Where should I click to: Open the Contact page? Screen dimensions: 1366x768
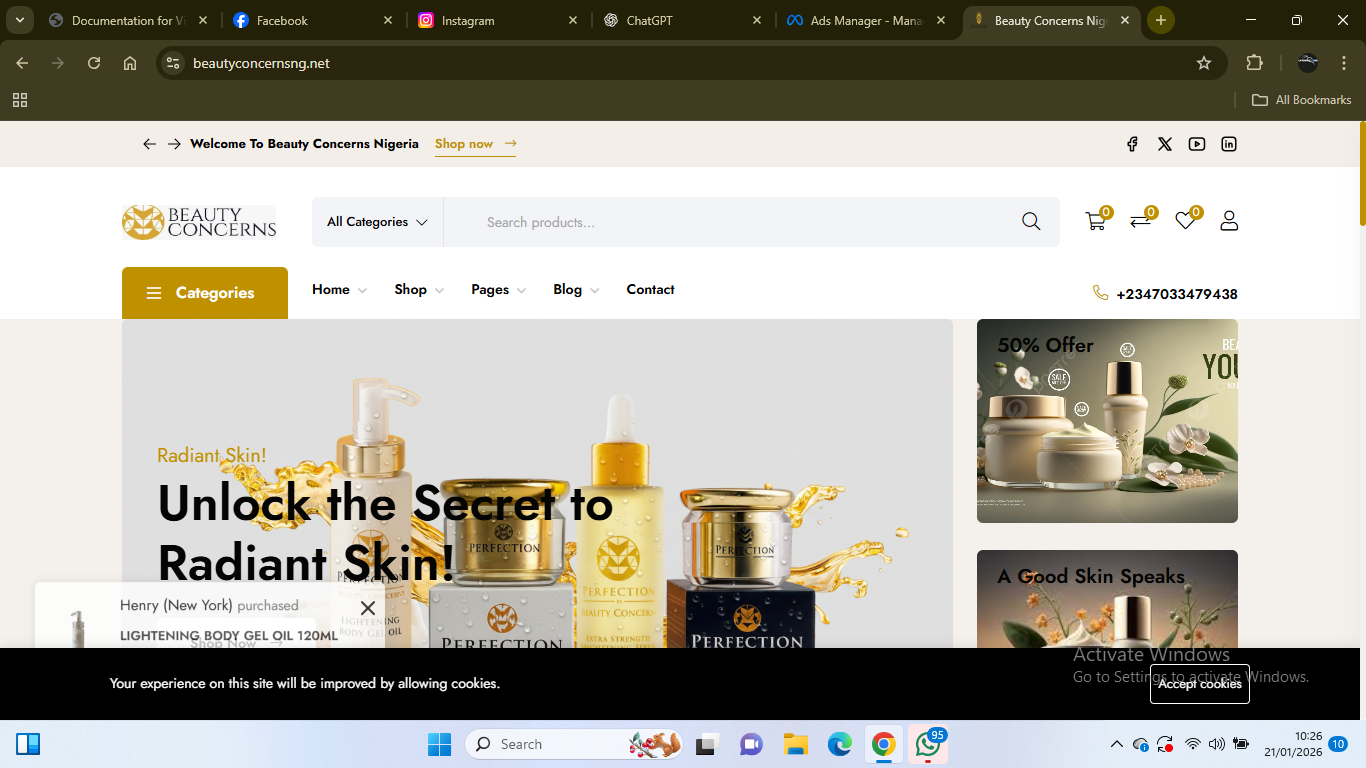650,290
